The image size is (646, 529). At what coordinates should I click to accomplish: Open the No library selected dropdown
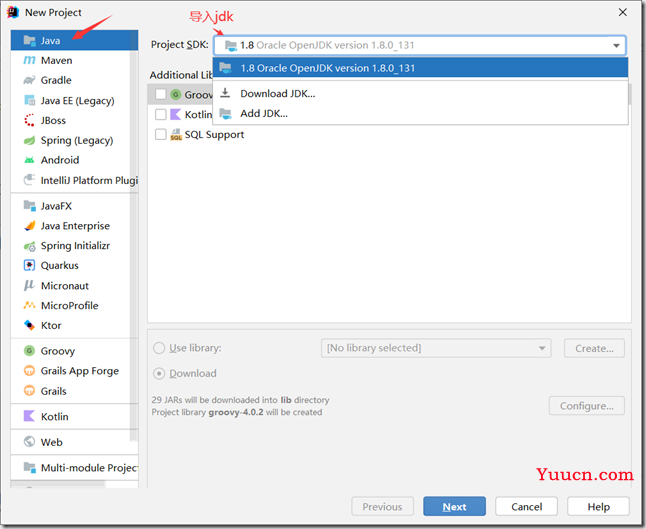click(436, 348)
